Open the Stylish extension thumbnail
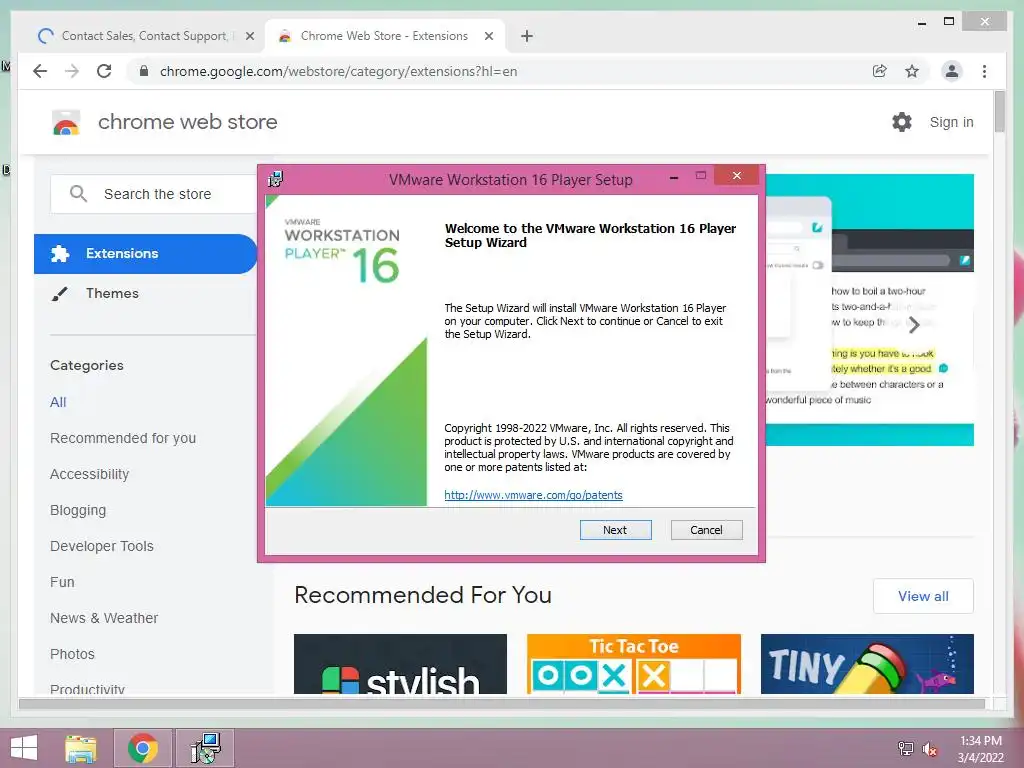1024x768 pixels. point(400,664)
